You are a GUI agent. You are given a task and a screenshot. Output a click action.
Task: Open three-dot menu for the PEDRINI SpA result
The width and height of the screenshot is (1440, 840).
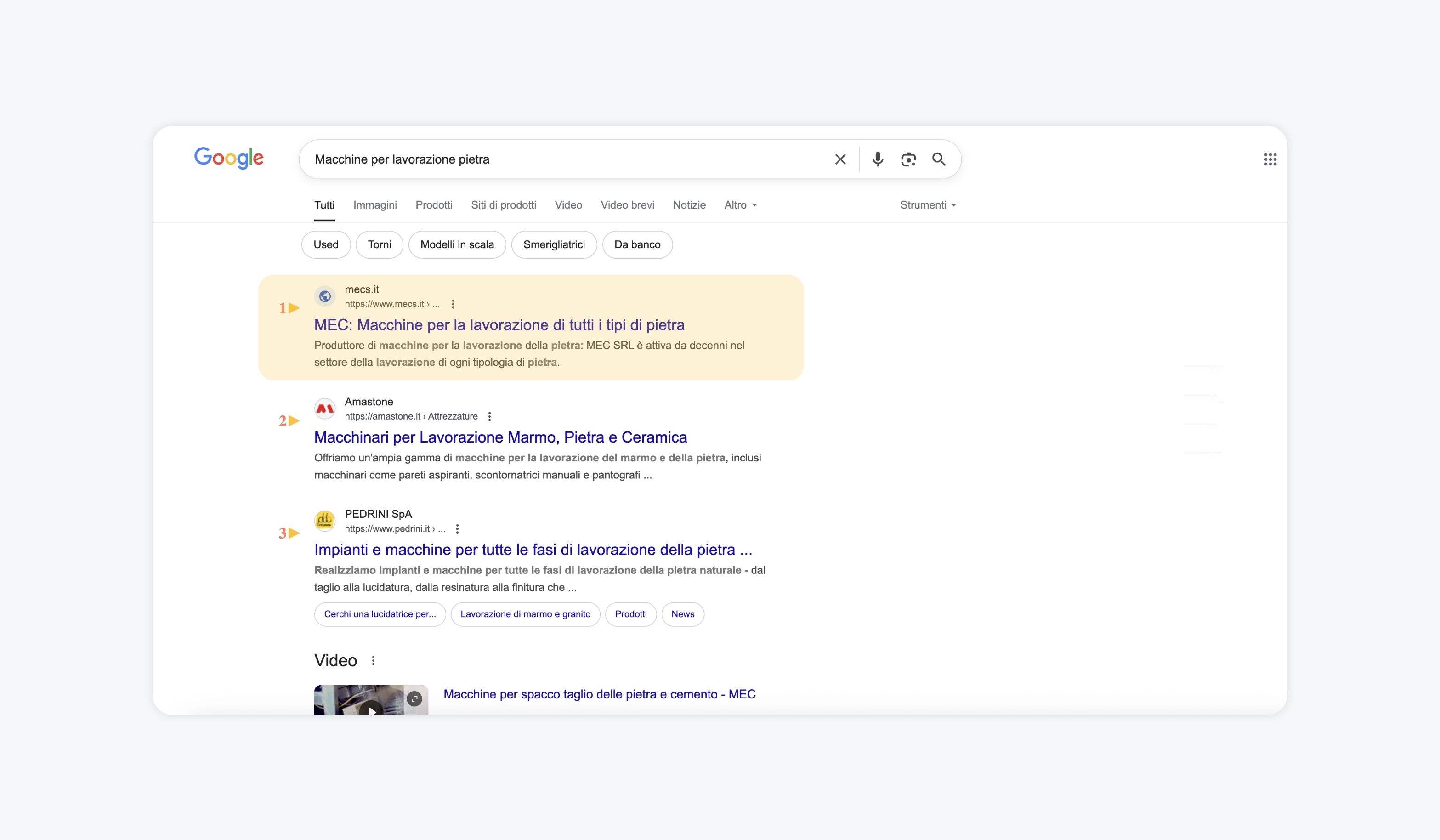tap(457, 529)
